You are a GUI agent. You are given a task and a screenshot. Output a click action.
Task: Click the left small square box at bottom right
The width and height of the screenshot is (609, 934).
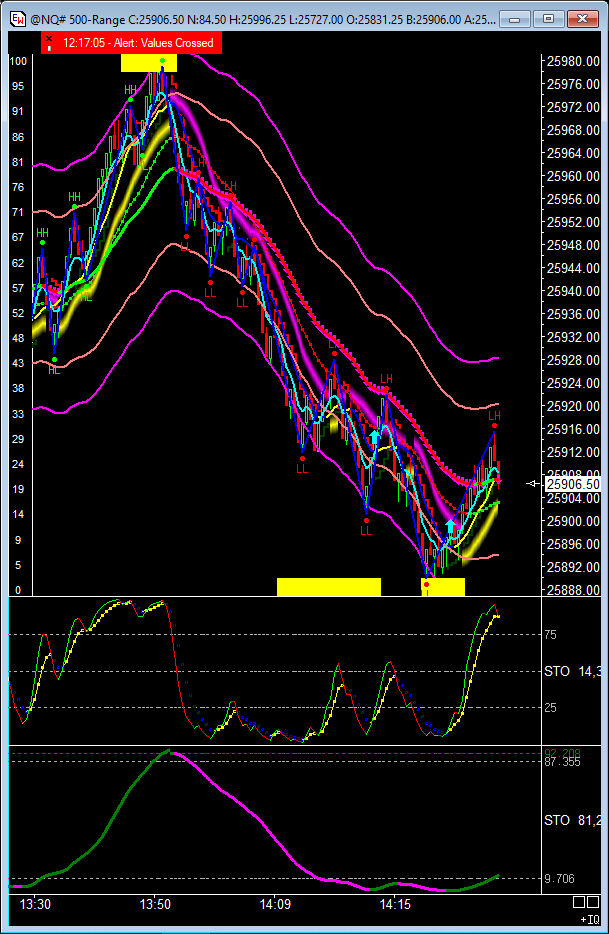click(x=579, y=904)
